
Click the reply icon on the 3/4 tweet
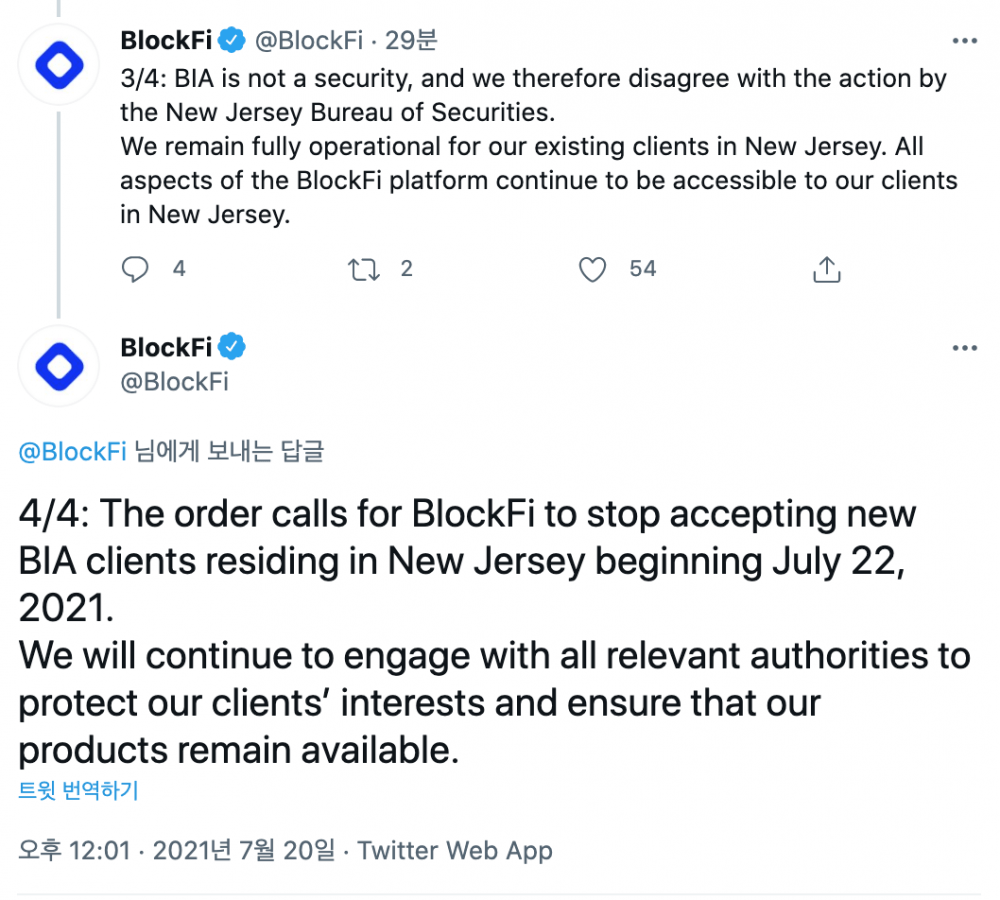tap(135, 269)
